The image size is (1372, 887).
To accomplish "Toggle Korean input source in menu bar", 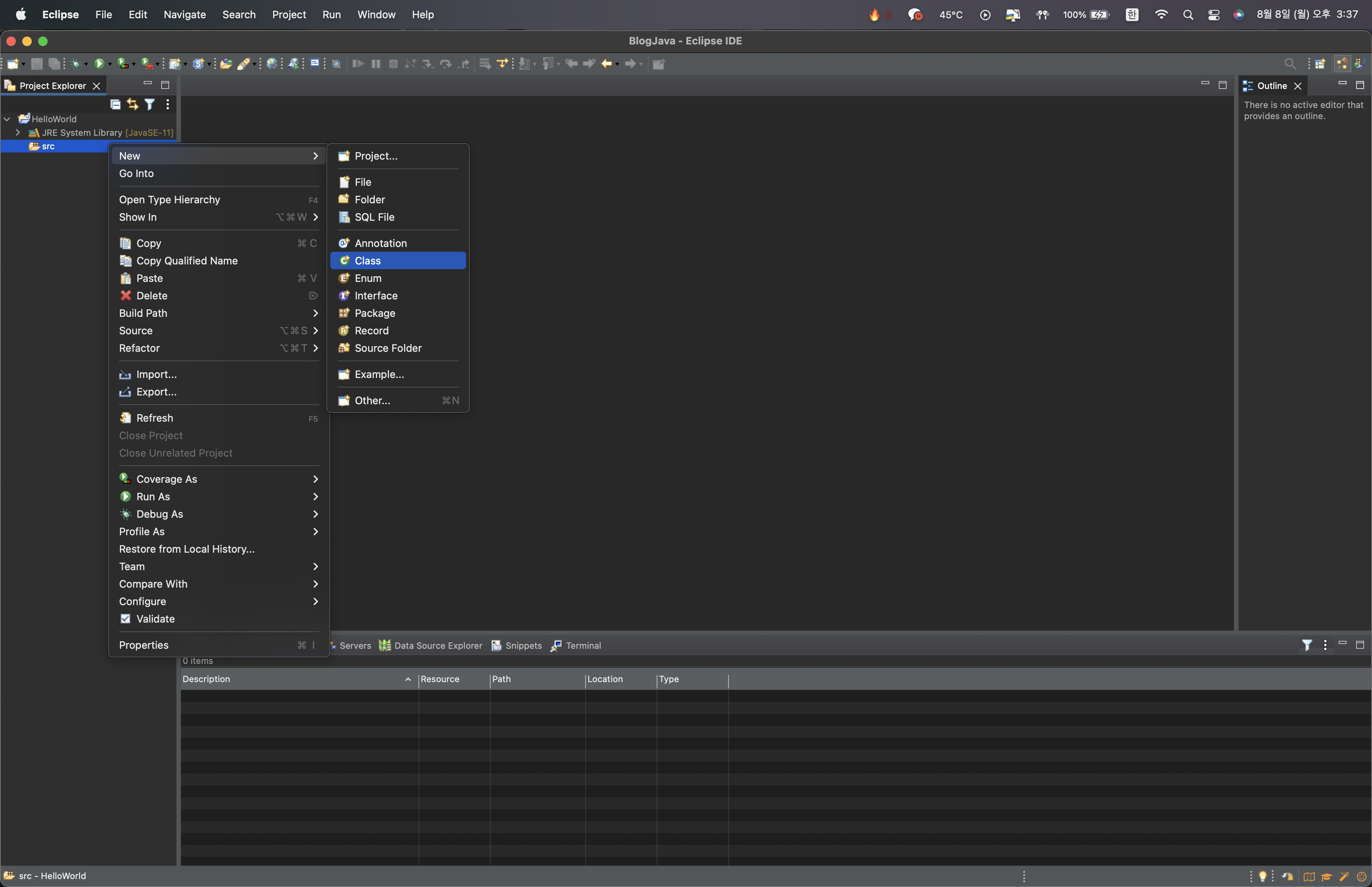I will 1132,15.
